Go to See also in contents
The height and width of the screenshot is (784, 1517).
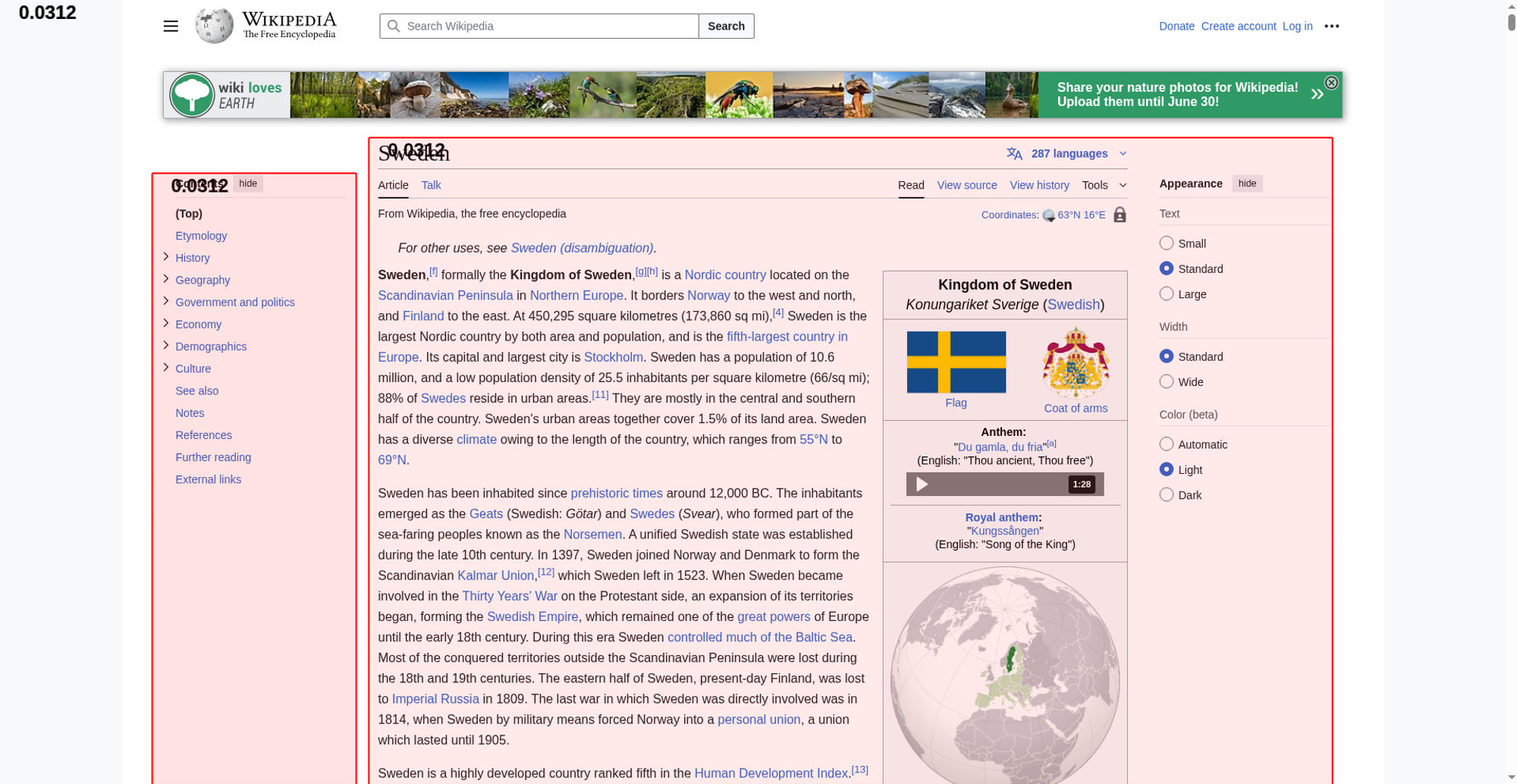point(196,390)
